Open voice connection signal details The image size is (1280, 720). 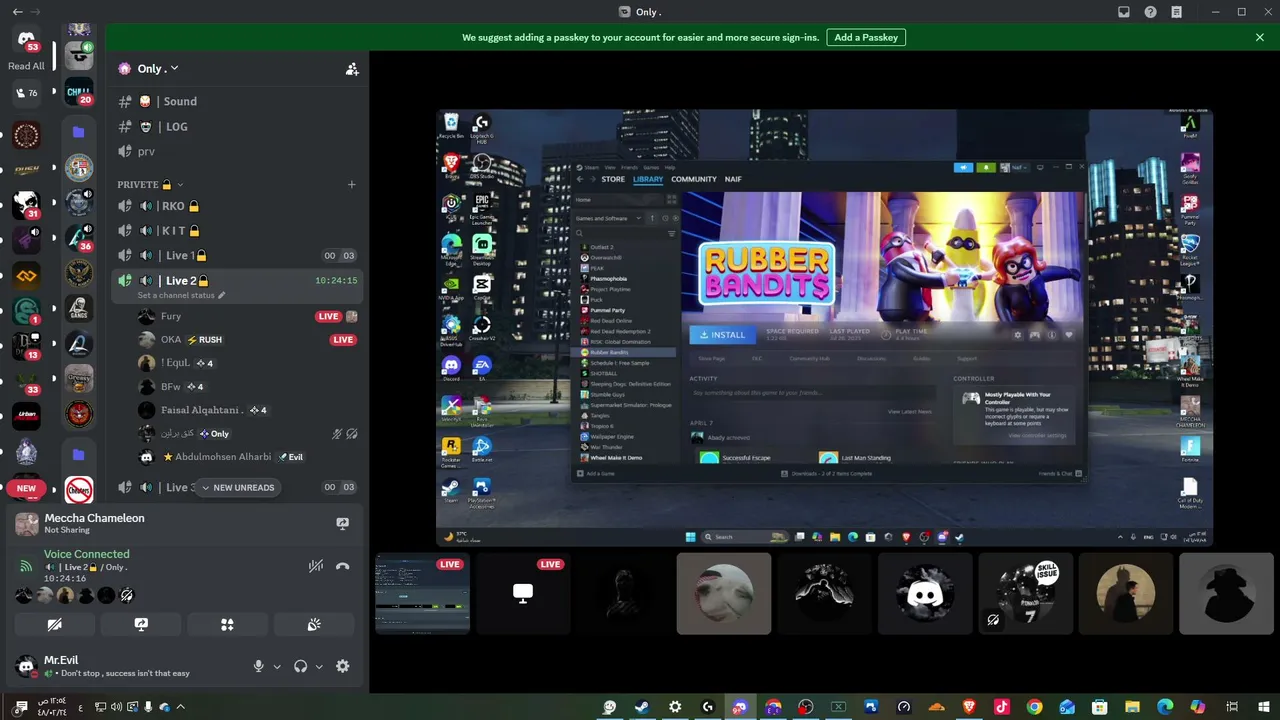click(26, 566)
